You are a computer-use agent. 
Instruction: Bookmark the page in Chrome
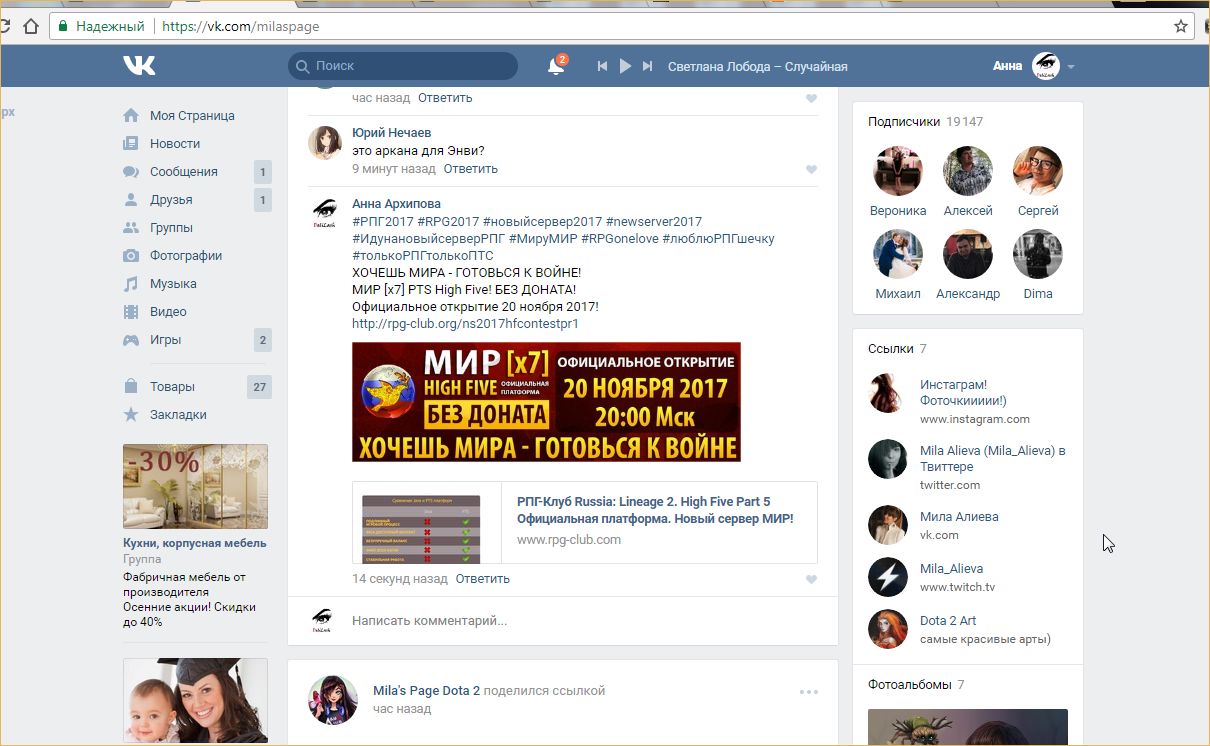coord(1180,26)
